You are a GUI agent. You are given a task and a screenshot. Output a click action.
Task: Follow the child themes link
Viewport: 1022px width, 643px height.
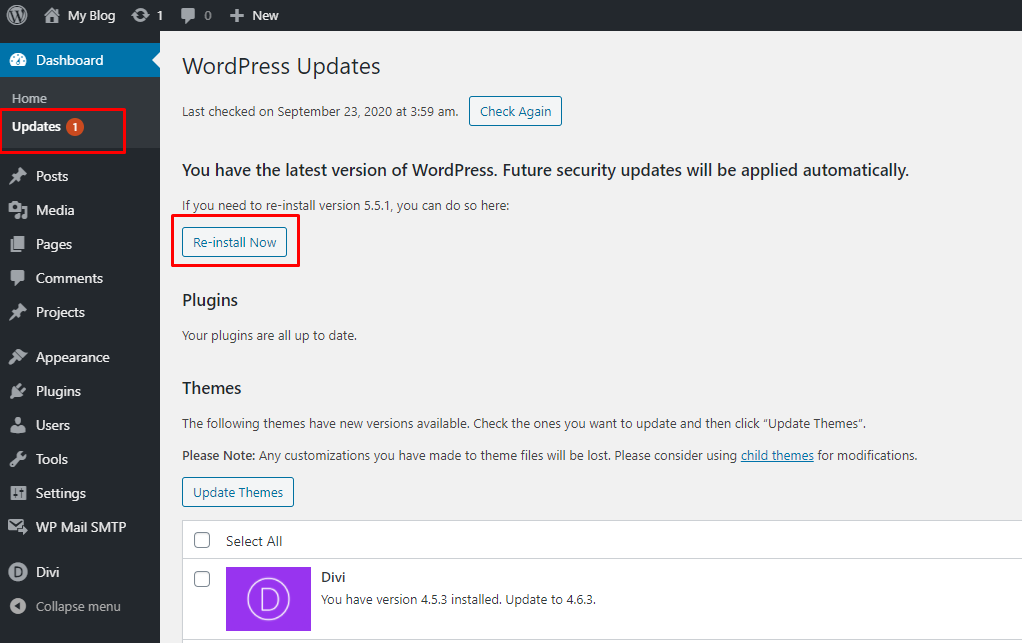(777, 455)
